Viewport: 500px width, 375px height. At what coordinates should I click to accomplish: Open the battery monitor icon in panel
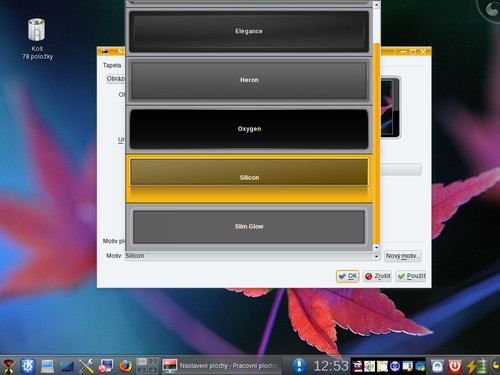click(x=476, y=366)
